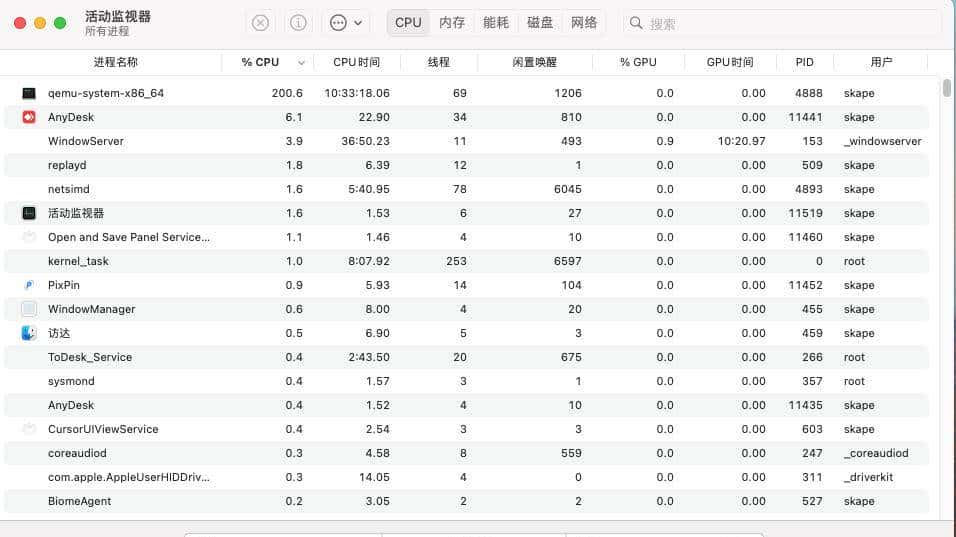Toggle the % CPU column sort arrow

tap(301, 63)
